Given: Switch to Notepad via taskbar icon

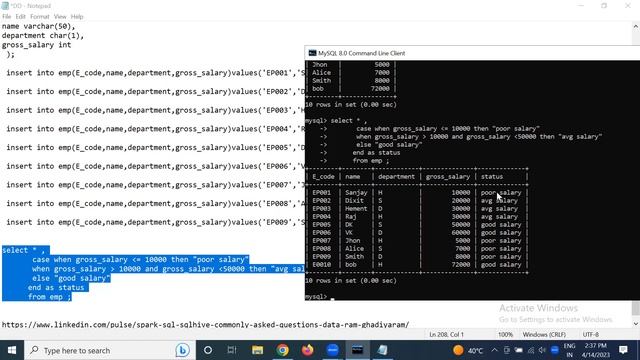Looking at the screenshot, I should pos(382,350).
